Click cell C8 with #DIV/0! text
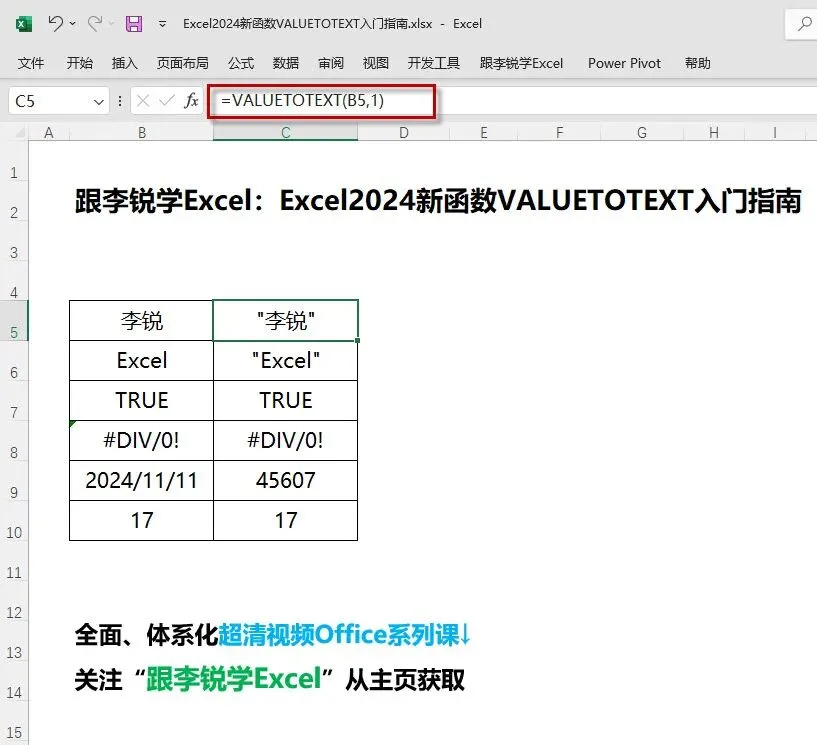This screenshot has width=817, height=745. tap(286, 440)
